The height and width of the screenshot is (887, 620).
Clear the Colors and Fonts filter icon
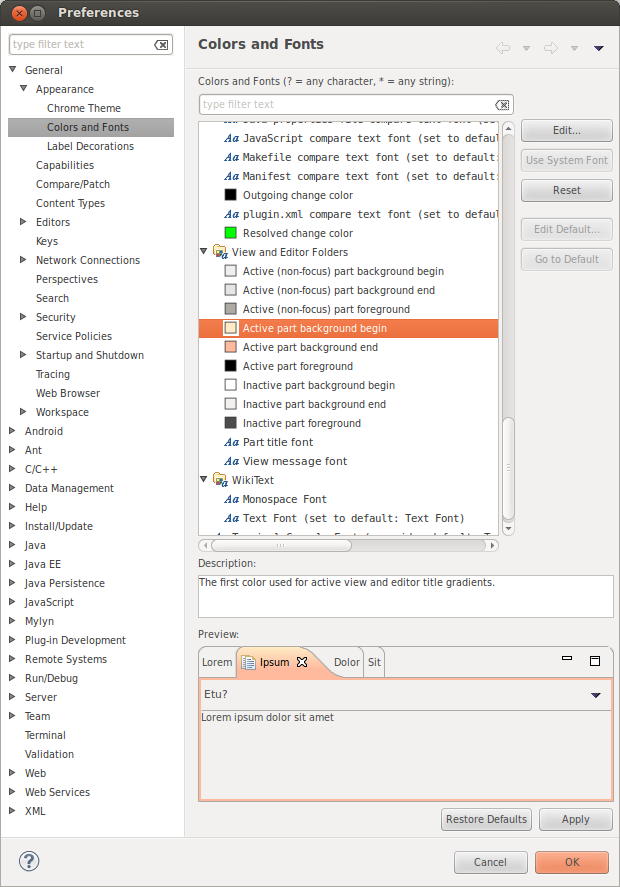(x=502, y=105)
